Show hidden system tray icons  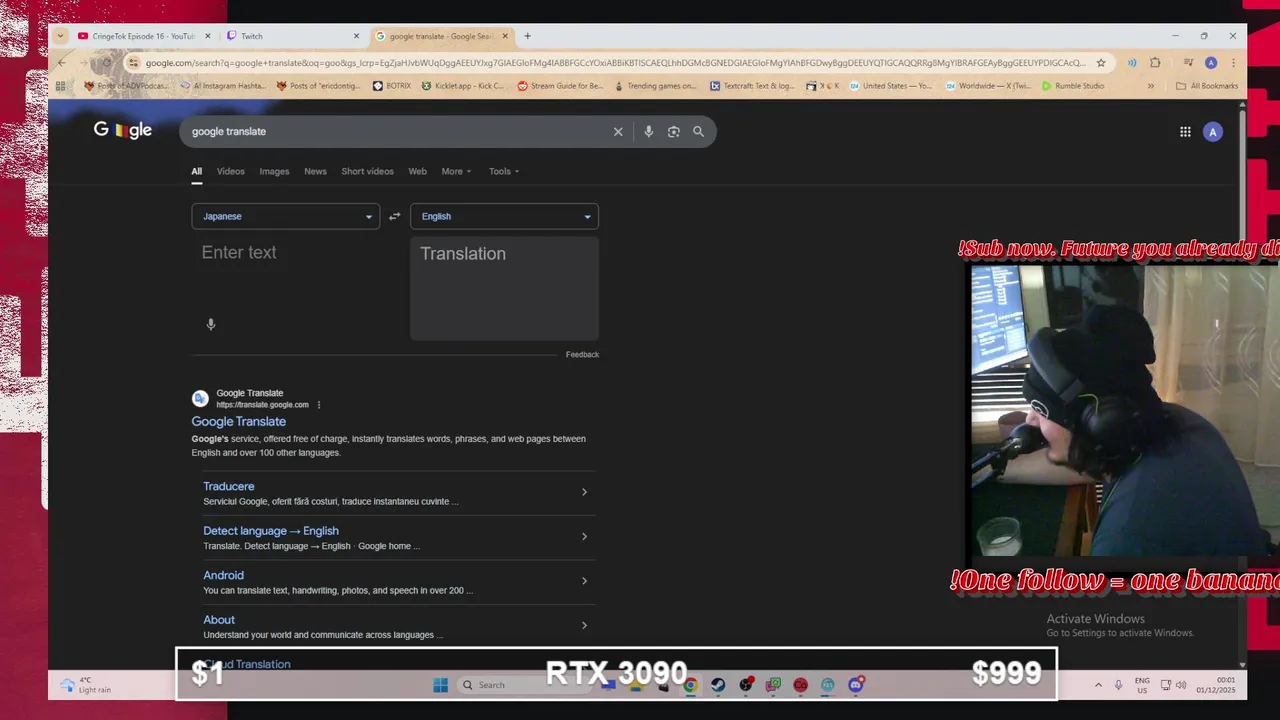(1098, 685)
